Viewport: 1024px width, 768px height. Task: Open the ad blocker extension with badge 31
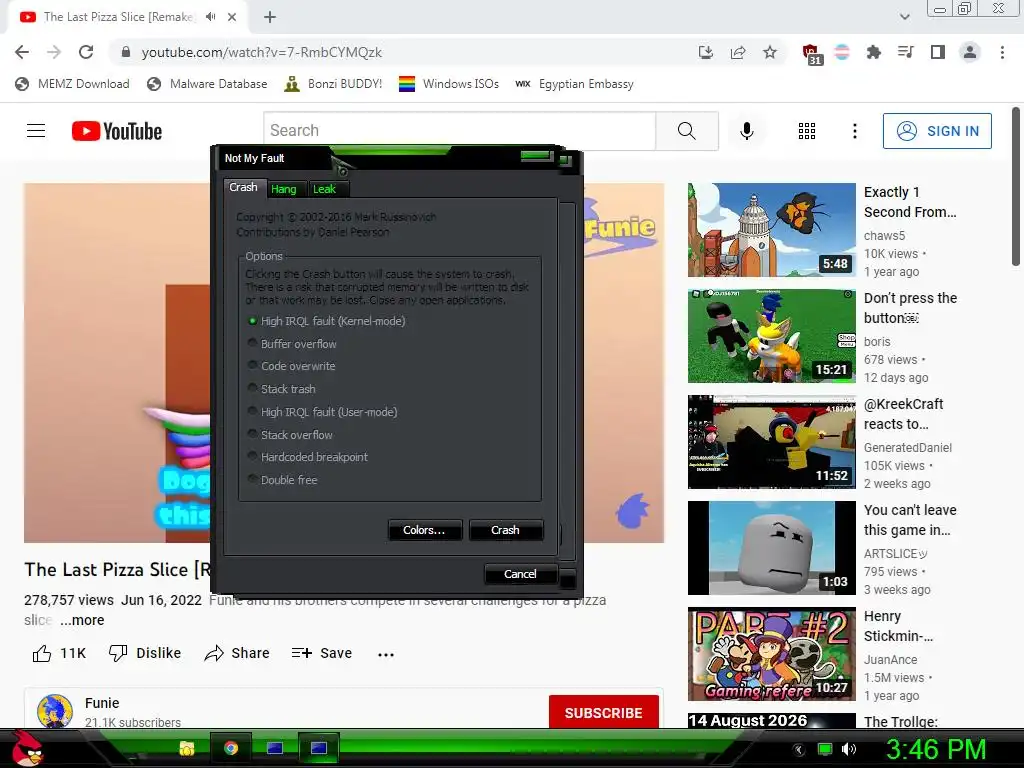click(811, 54)
